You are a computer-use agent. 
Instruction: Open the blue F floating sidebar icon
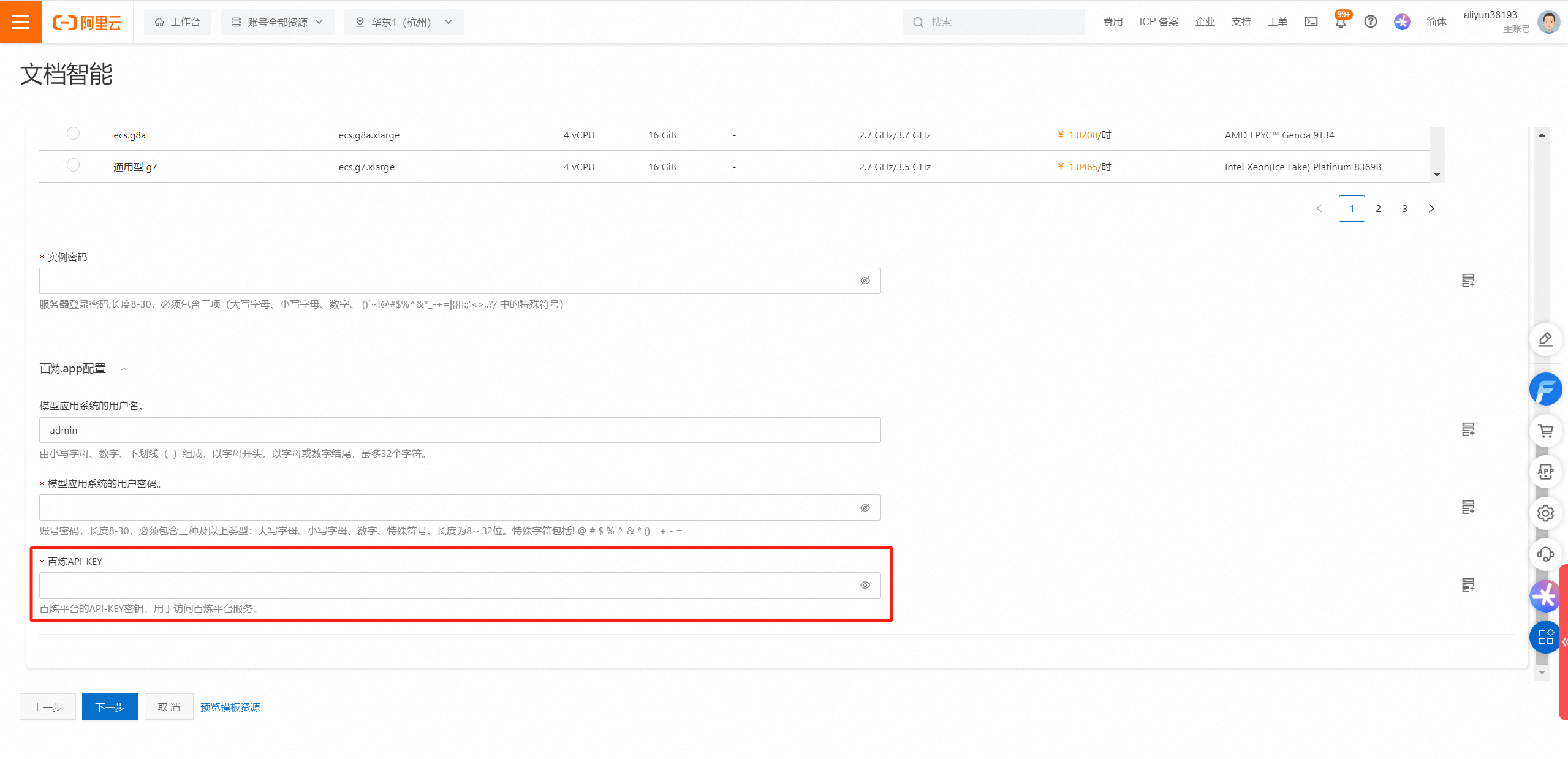tap(1545, 389)
